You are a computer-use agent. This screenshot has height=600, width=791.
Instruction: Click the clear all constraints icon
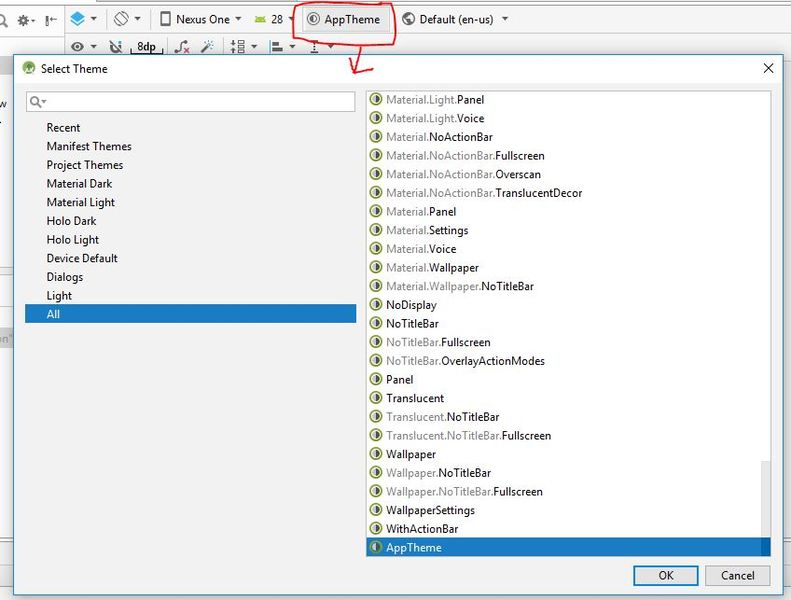point(182,46)
